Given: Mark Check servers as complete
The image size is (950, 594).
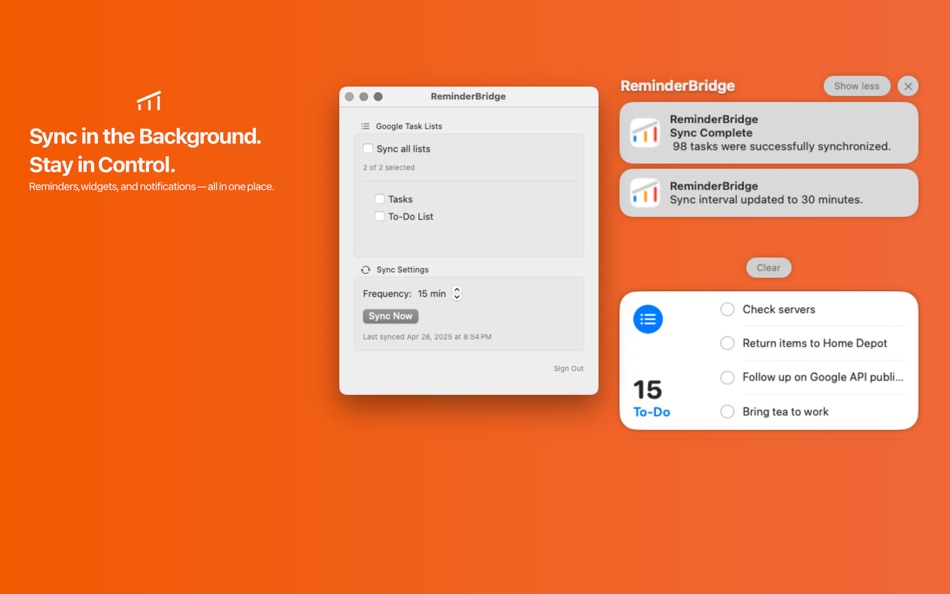Looking at the screenshot, I should (x=727, y=309).
